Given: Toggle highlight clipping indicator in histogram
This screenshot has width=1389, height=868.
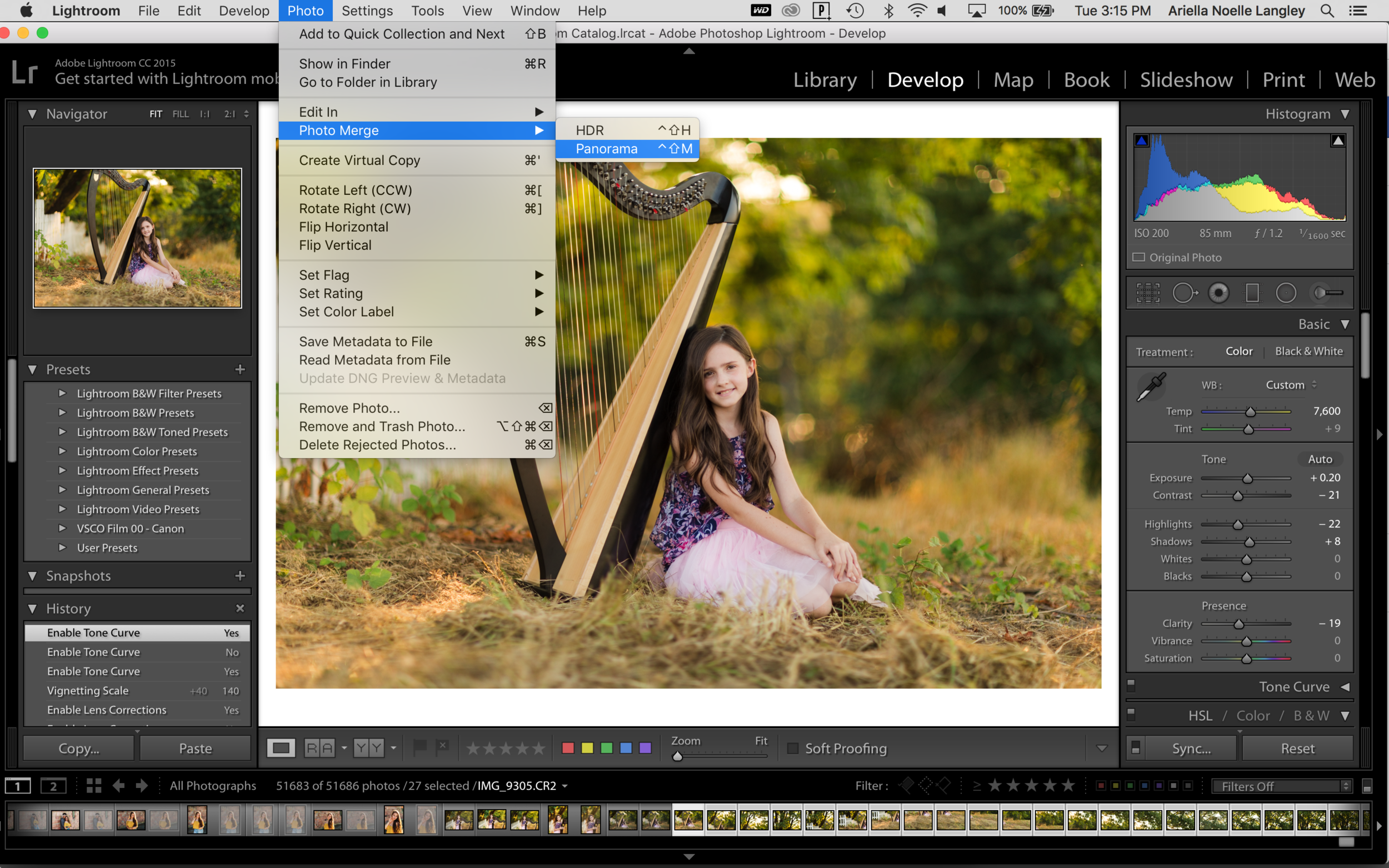Looking at the screenshot, I should (x=1338, y=141).
